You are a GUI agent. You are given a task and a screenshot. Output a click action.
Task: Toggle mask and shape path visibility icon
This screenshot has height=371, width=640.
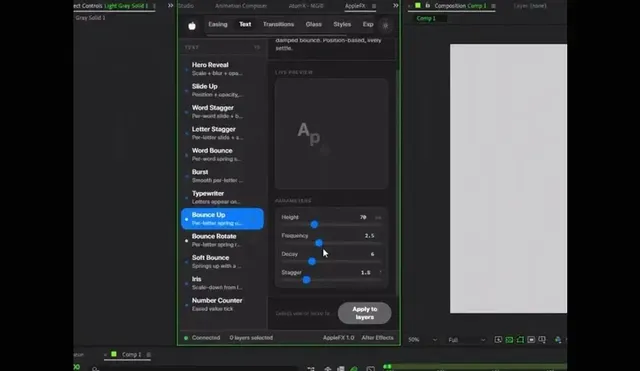tap(520, 340)
